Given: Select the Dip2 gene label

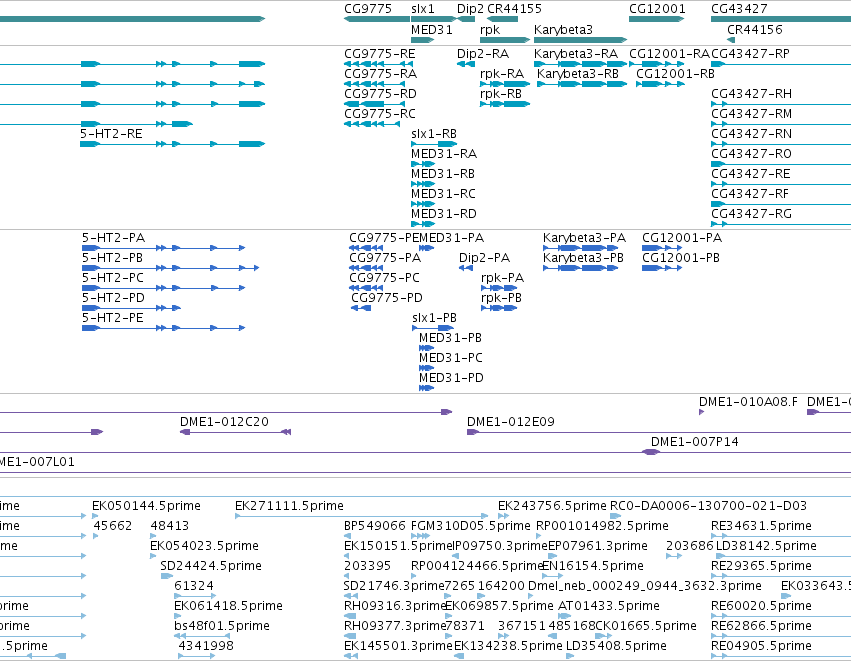Looking at the screenshot, I should 470,9.
